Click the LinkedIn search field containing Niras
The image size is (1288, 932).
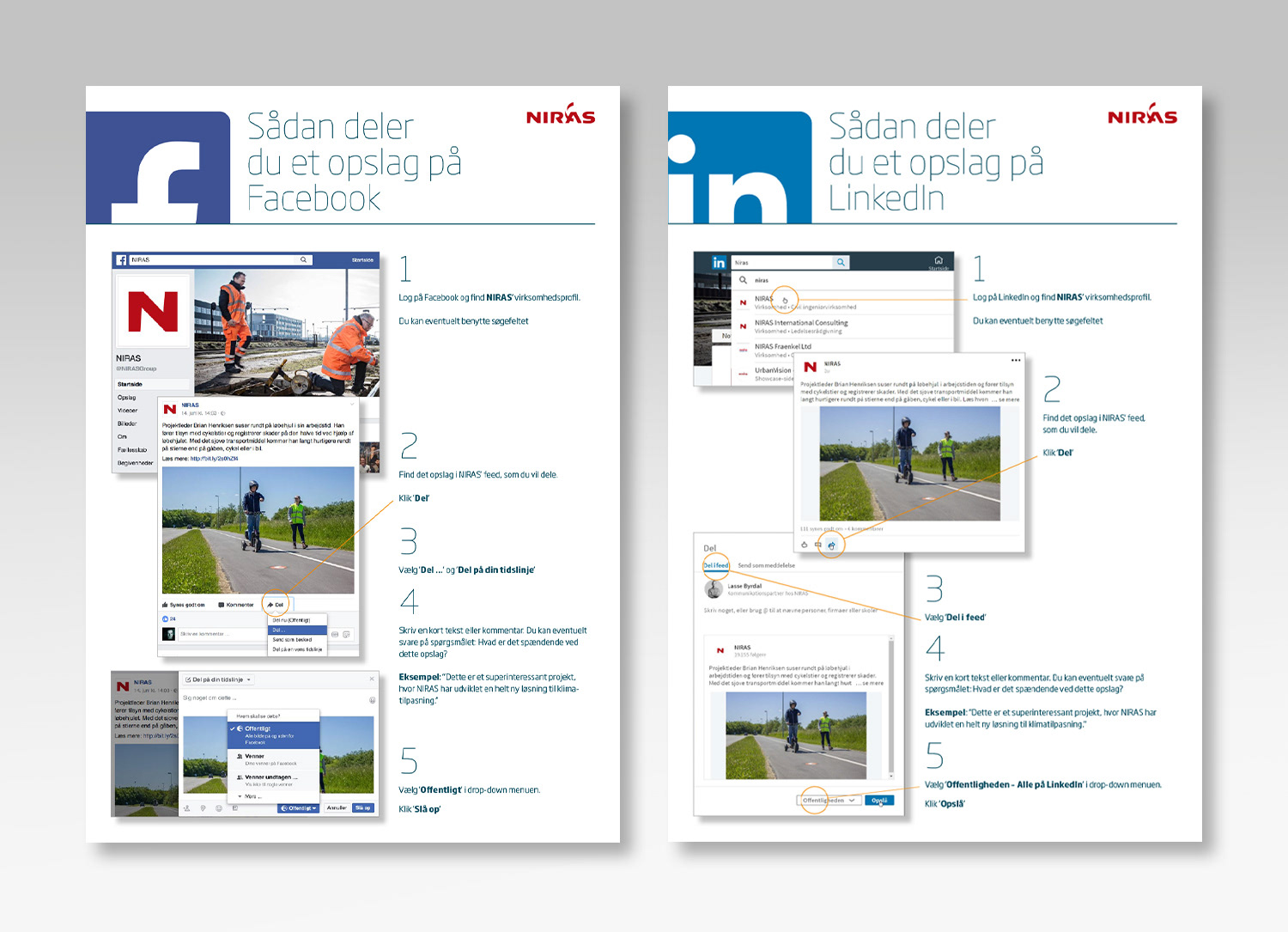781,262
